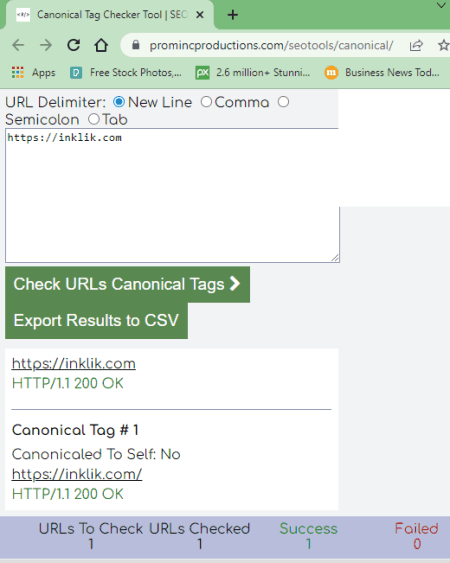Screen dimensions: 450x563
Task: Open the Free Stock Photos bookmark
Action: [x=126, y=73]
